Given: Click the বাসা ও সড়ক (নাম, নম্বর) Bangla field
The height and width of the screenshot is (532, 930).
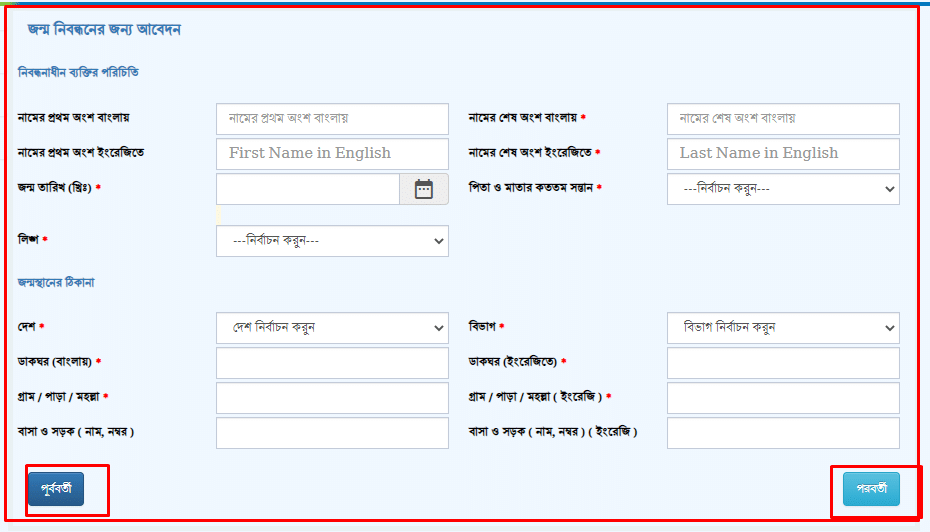Looking at the screenshot, I should point(332,433).
